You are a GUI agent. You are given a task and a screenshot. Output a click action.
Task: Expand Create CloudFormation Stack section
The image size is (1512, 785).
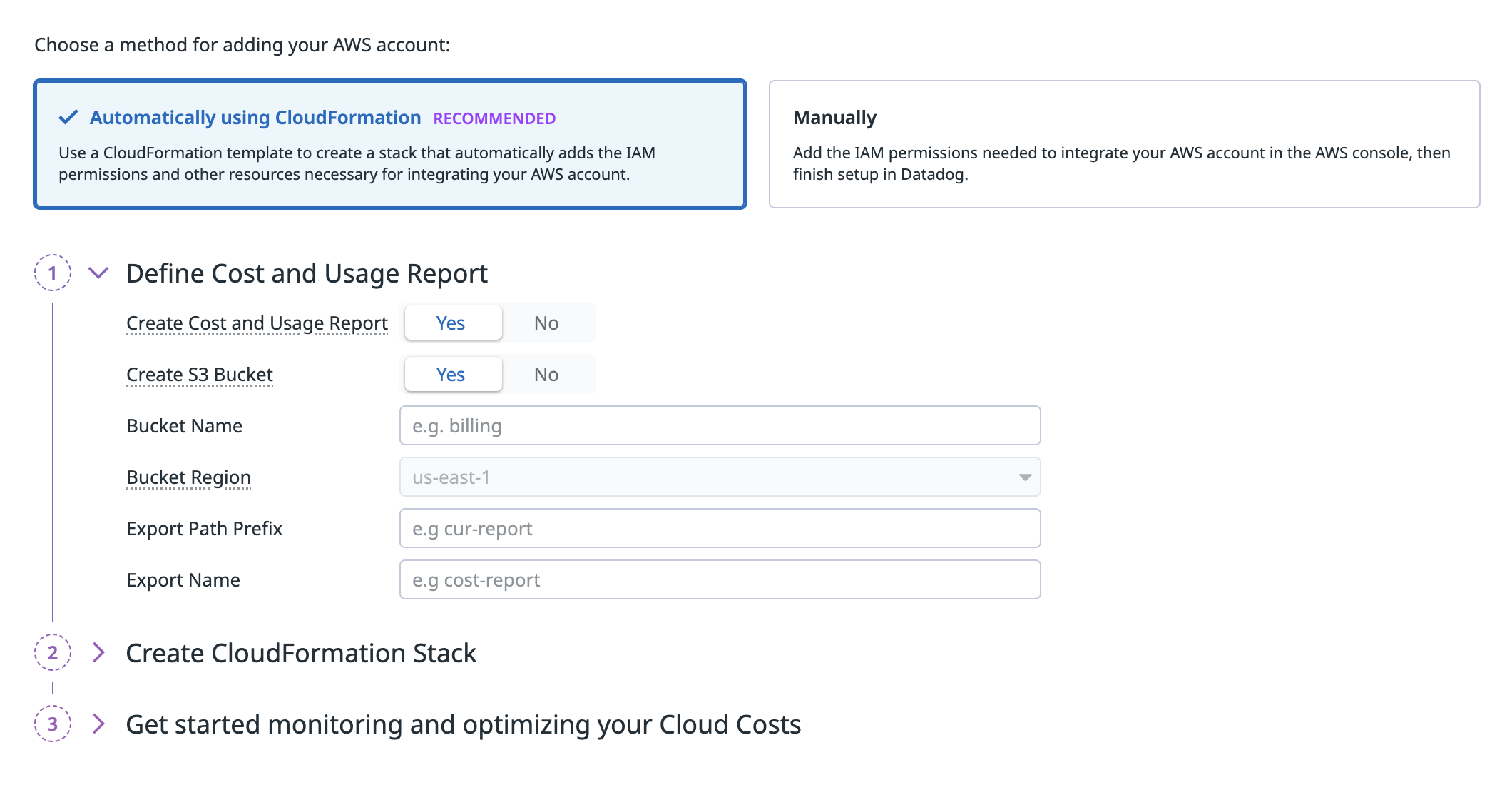(x=98, y=652)
